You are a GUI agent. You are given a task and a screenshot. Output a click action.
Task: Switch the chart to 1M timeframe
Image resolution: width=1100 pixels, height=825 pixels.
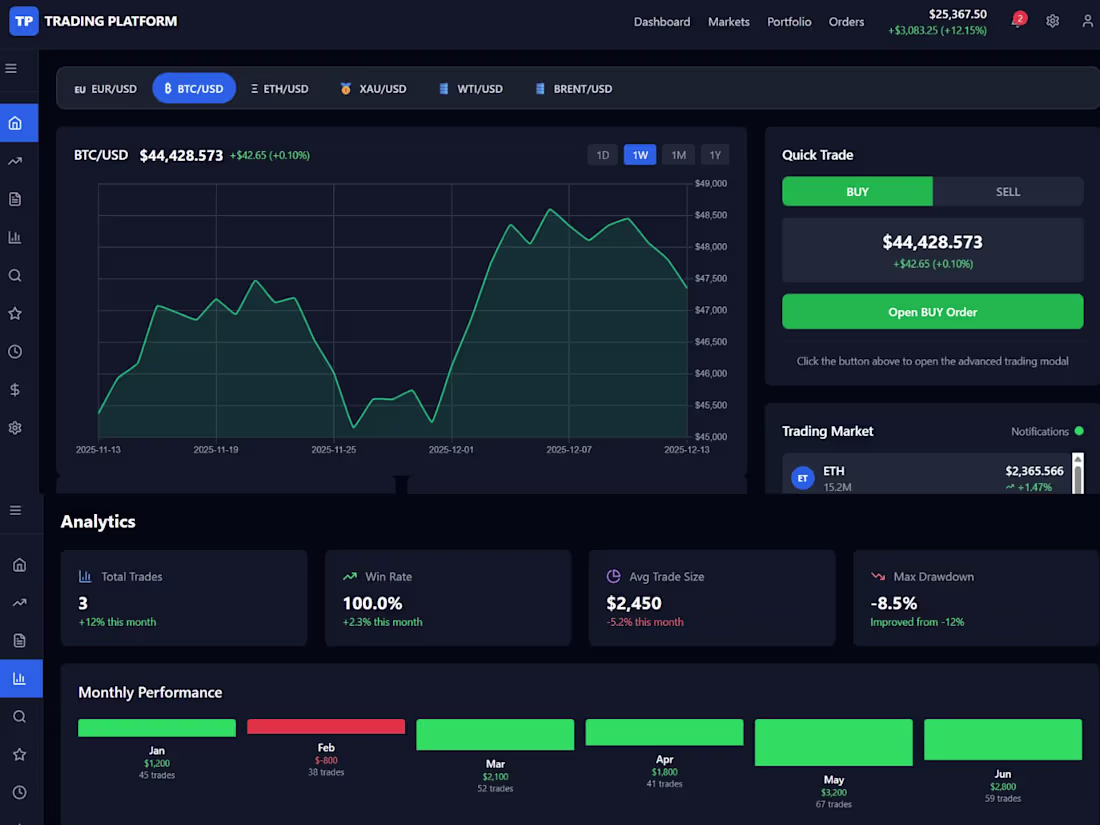[678, 155]
